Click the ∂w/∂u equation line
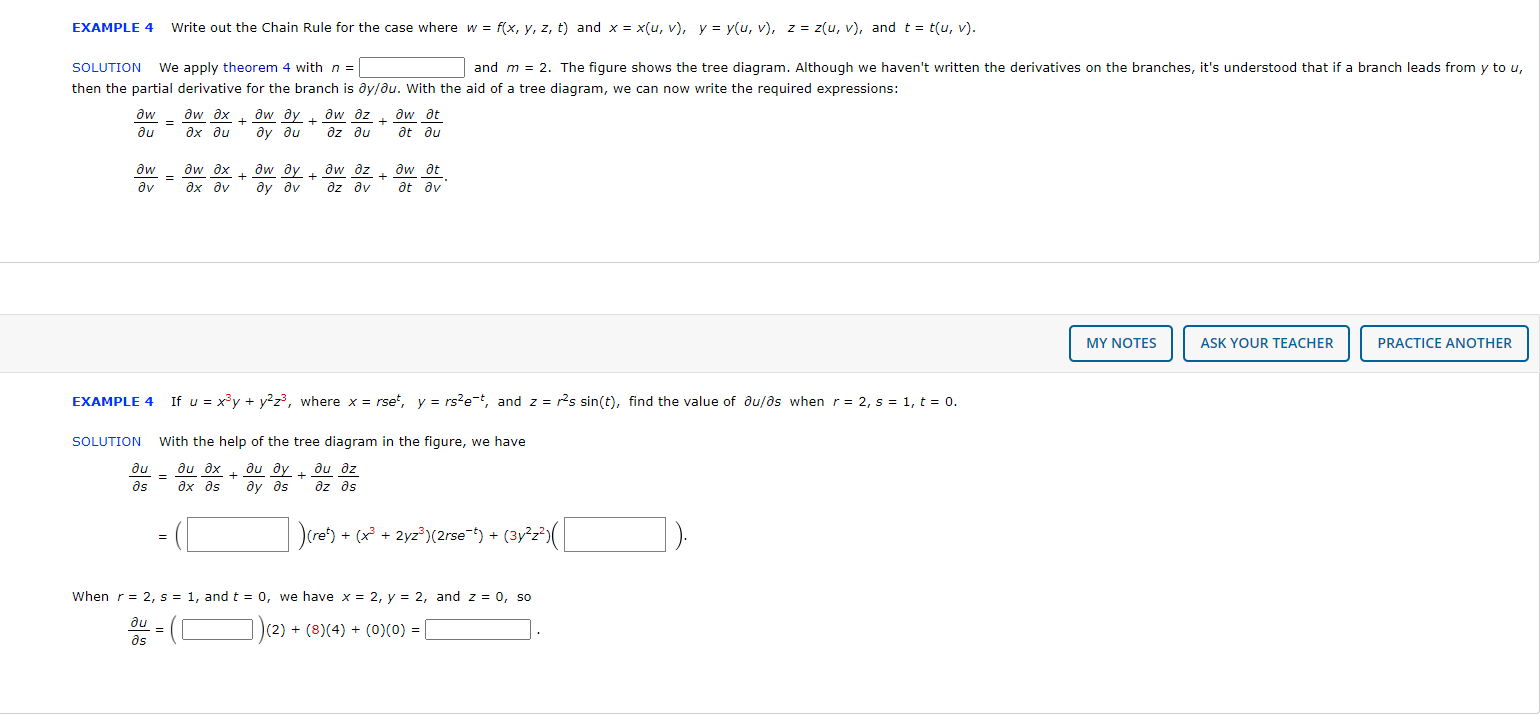Image resolution: width=1540 pixels, height=727 pixels. point(290,122)
